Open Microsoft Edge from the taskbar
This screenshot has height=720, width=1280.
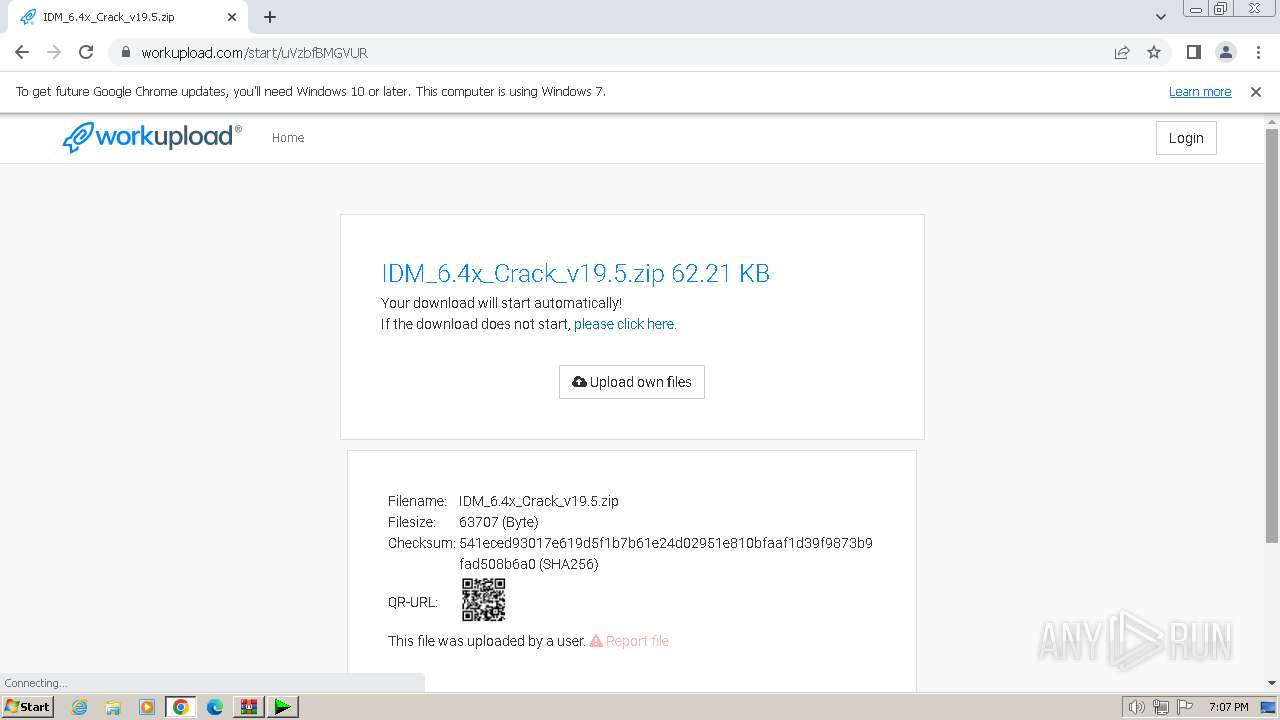pos(215,707)
